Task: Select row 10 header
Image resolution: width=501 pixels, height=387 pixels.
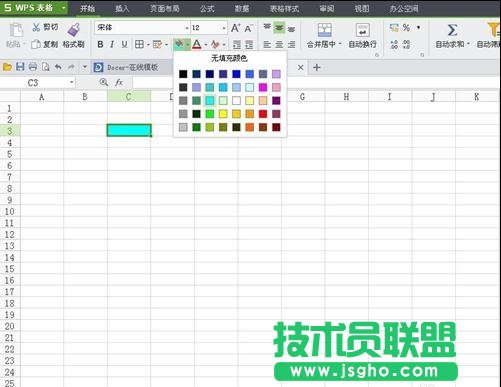Action: tap(10, 211)
